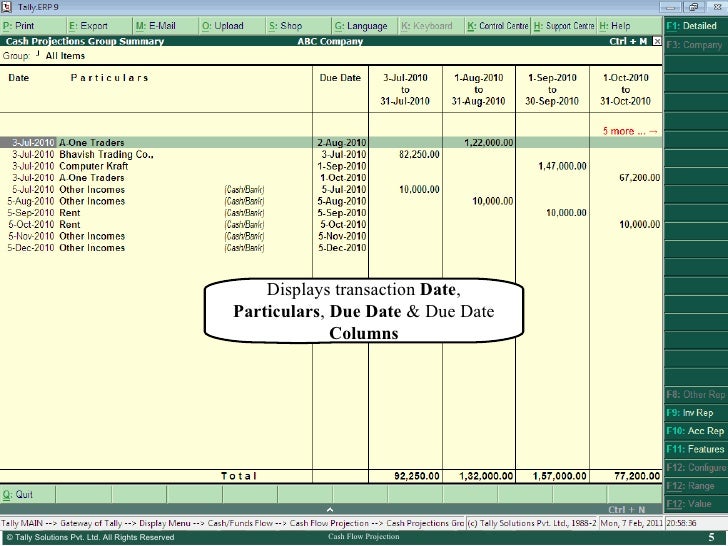Screen dimensions: 728x546
Task: Click the 1,22,000.00 amount cell
Action: tap(488, 143)
